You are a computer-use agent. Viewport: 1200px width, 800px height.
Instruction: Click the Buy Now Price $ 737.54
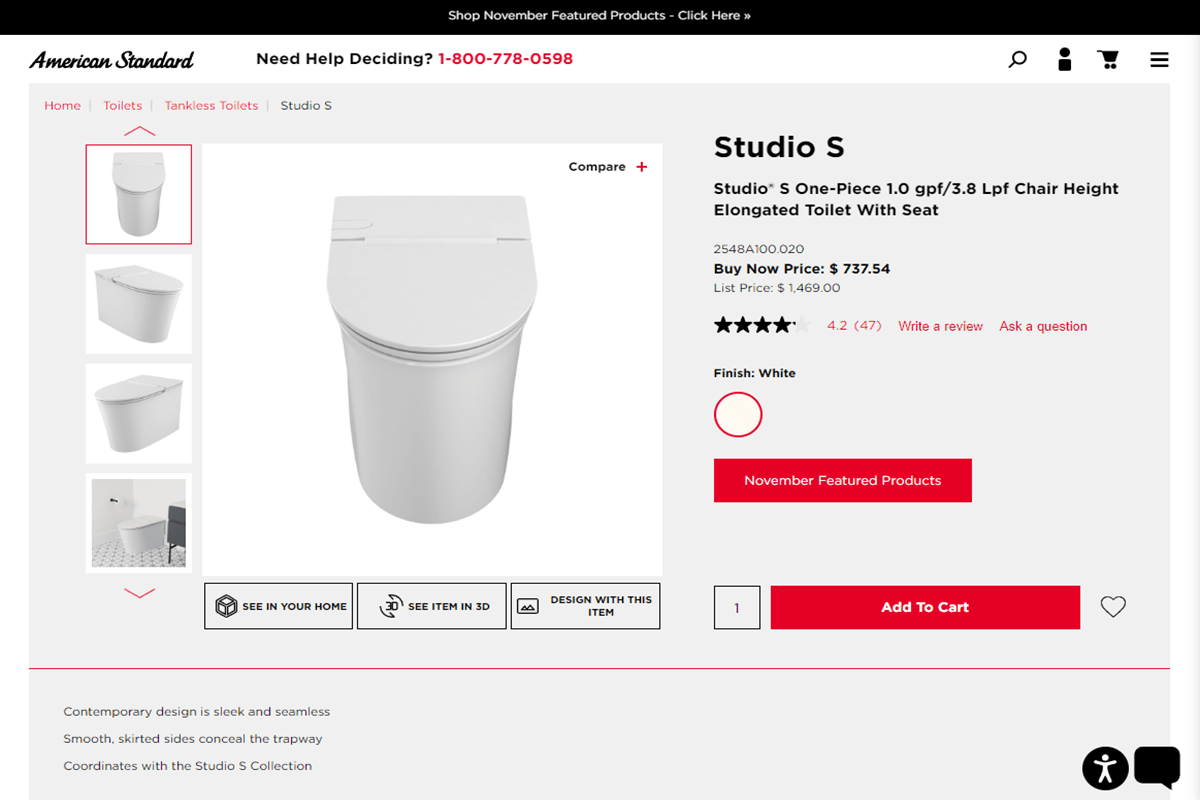[x=802, y=269]
